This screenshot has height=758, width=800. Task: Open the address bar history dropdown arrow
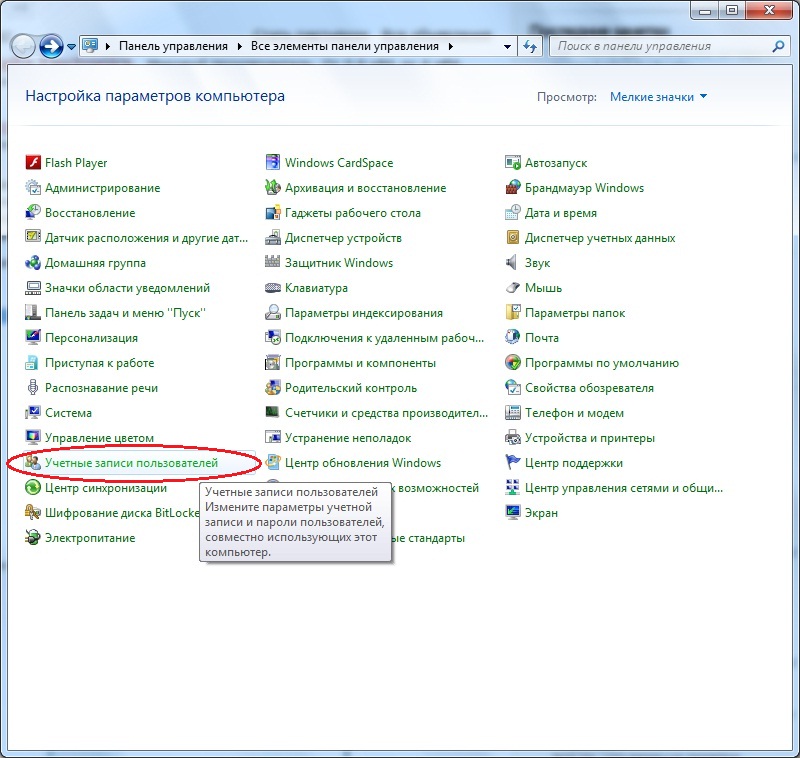(507, 46)
